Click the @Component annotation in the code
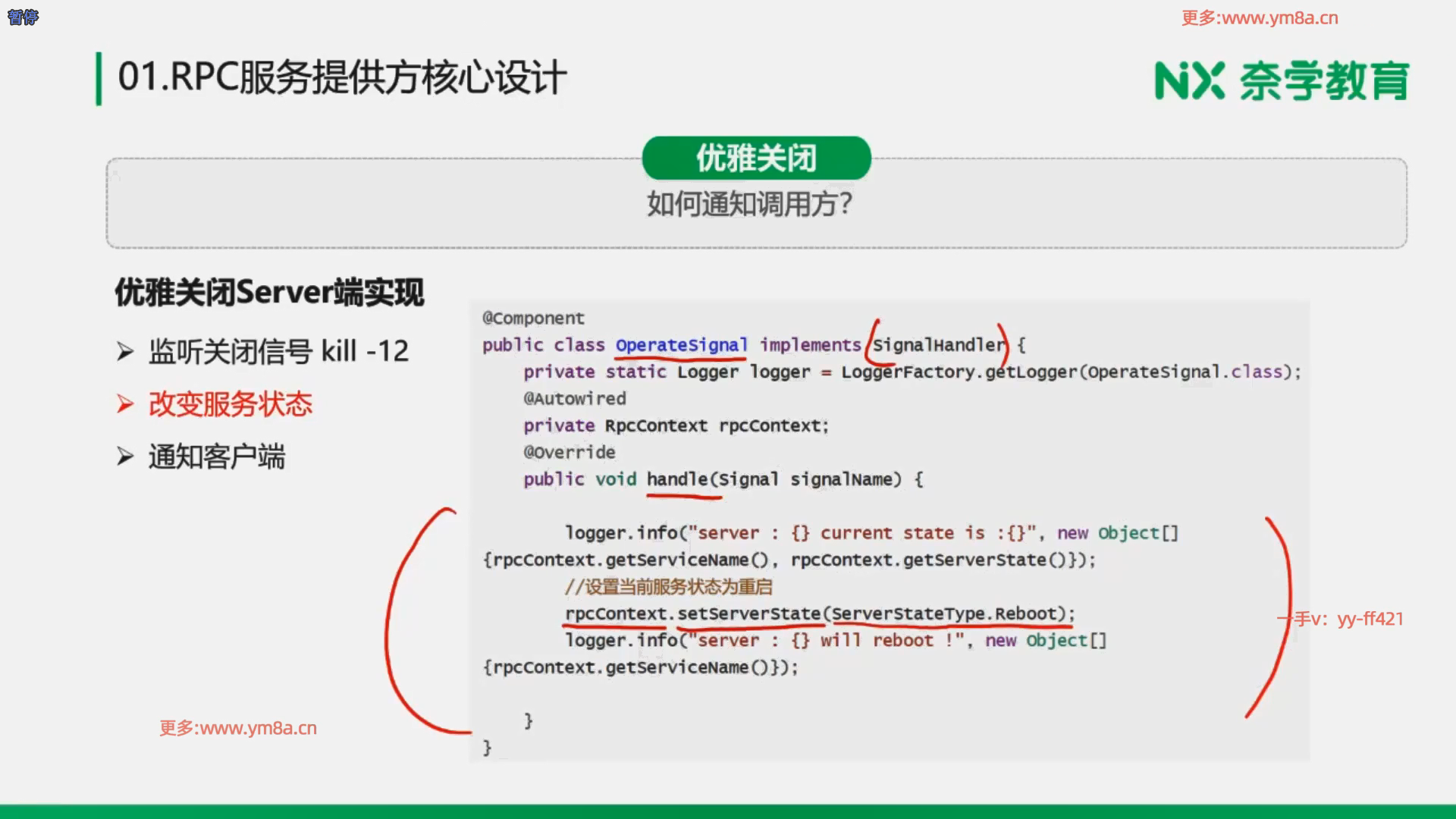The image size is (1456, 819). point(533,318)
